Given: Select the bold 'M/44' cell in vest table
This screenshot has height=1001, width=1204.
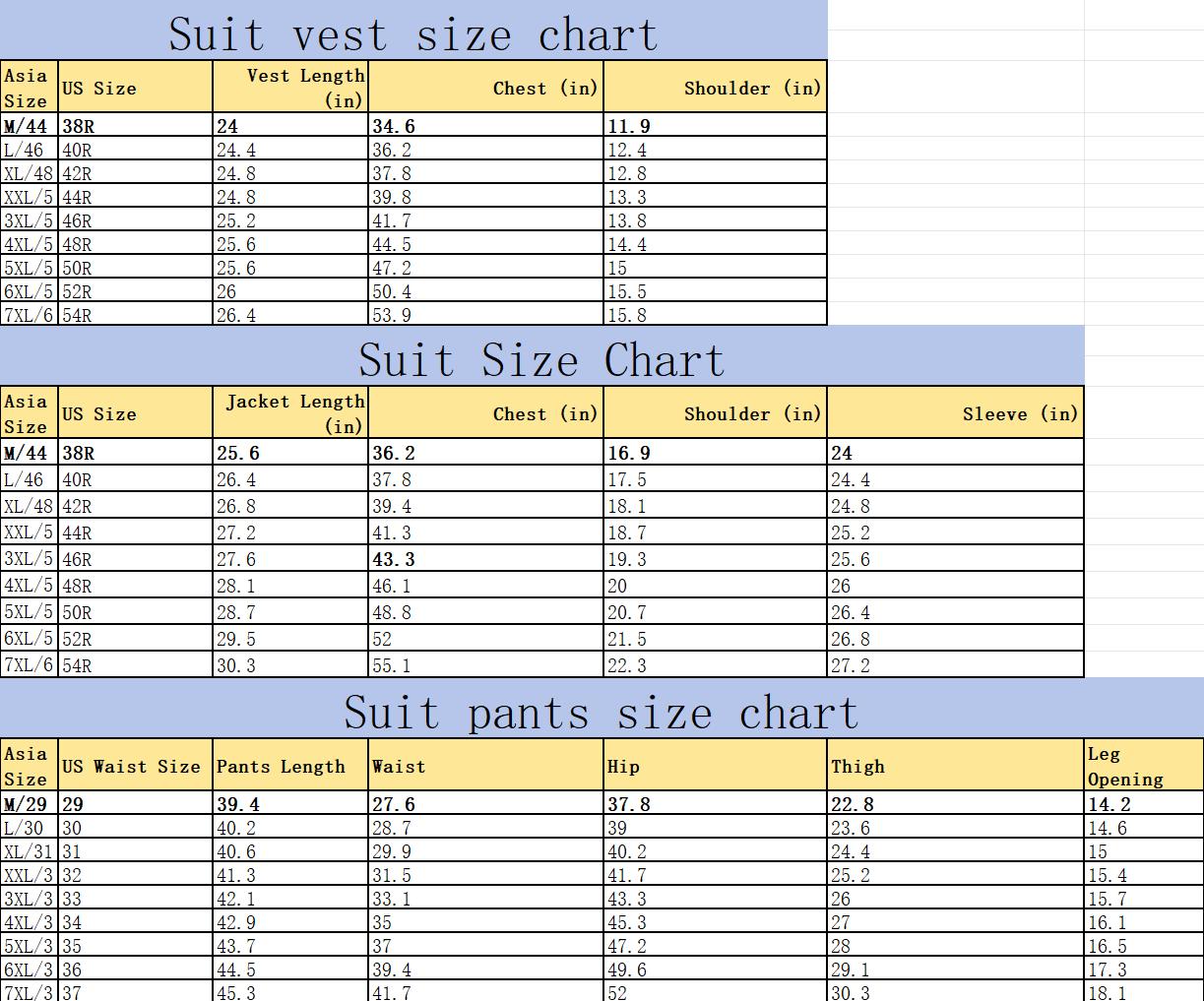Looking at the screenshot, I should pyautogui.click(x=30, y=126).
